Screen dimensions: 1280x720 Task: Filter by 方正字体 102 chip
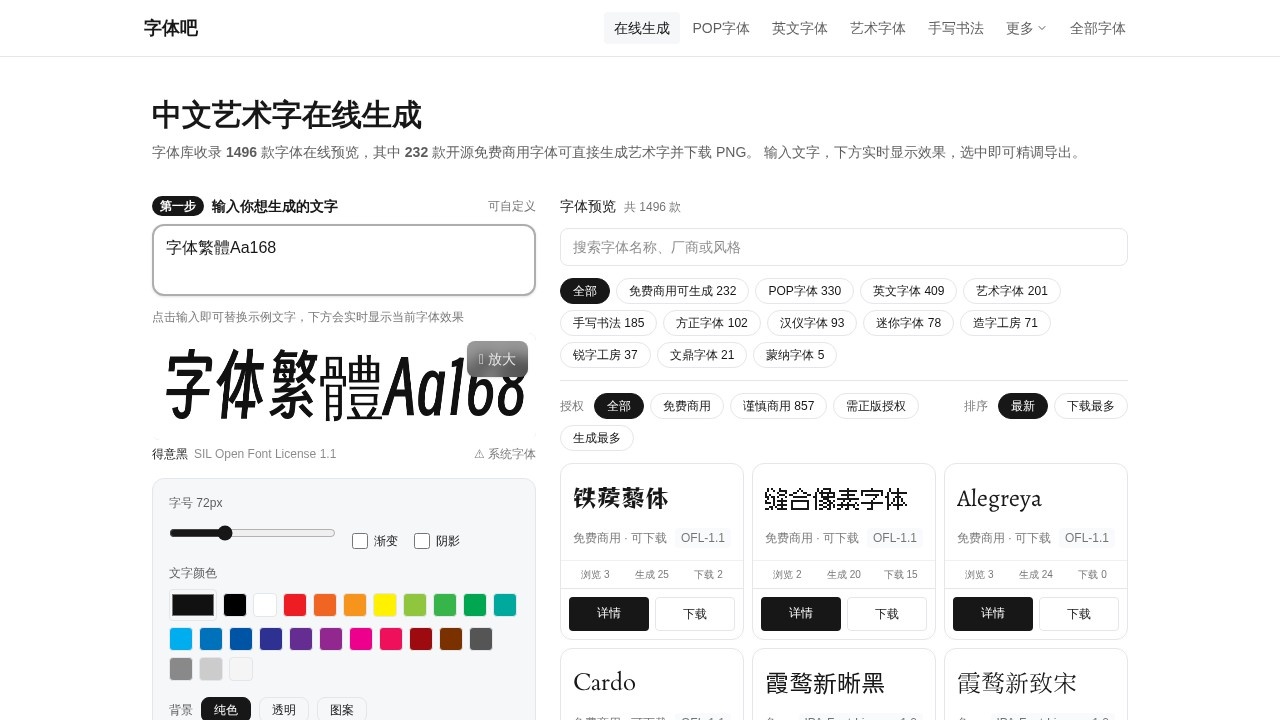[712, 323]
